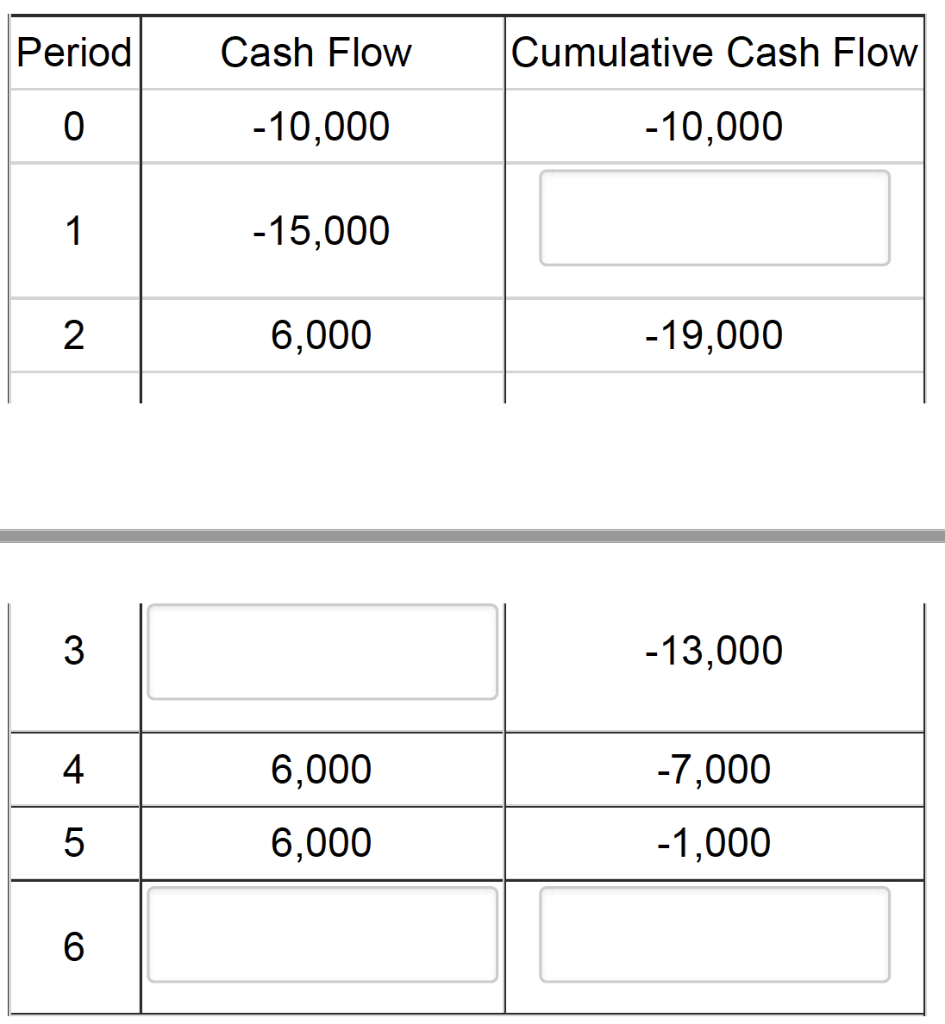Click the Period 6 cumulative cash flow input
The height and width of the screenshot is (1024, 945).
[x=714, y=935]
